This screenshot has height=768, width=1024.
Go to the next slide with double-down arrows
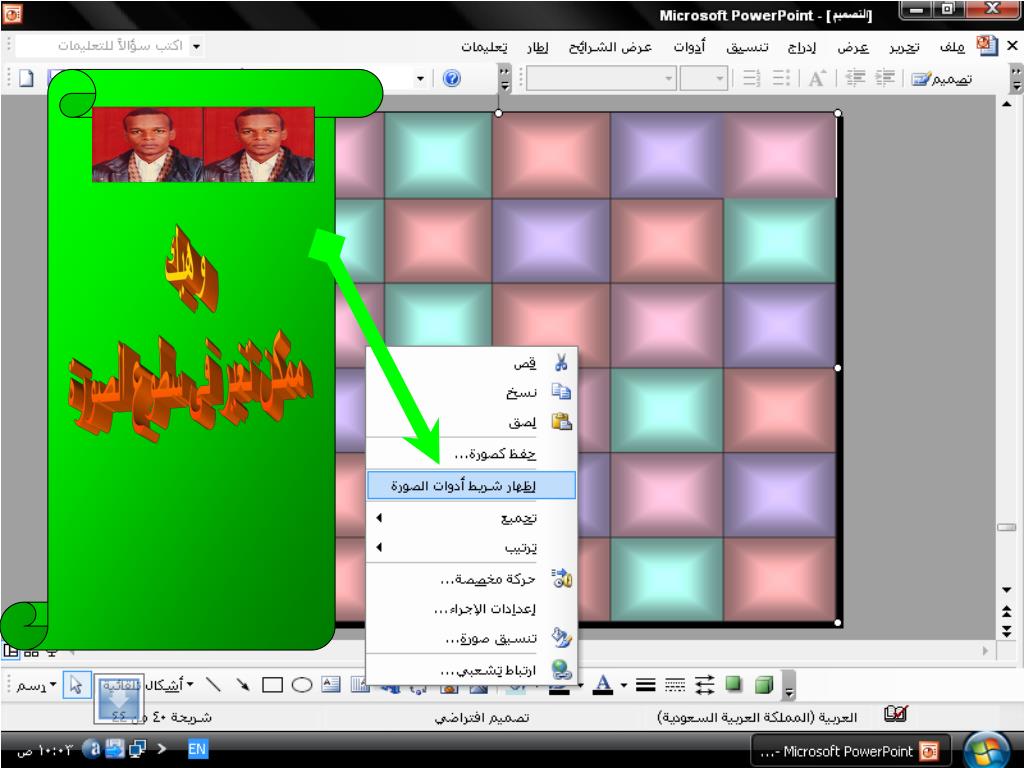[1007, 631]
